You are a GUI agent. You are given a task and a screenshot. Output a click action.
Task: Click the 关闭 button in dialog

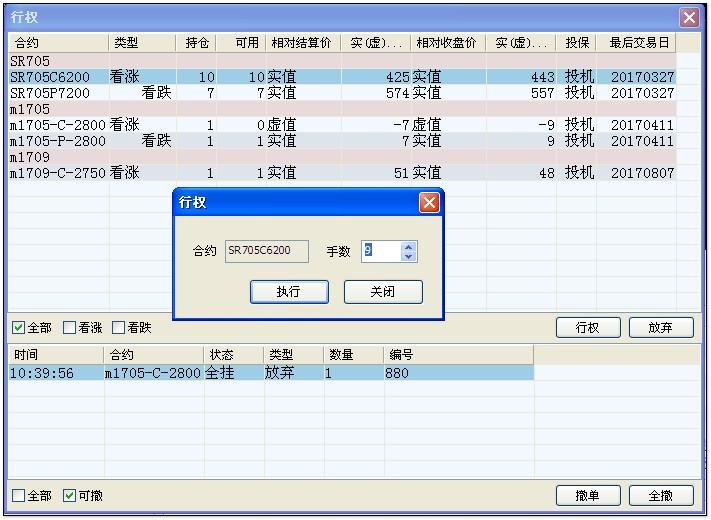pos(383,292)
